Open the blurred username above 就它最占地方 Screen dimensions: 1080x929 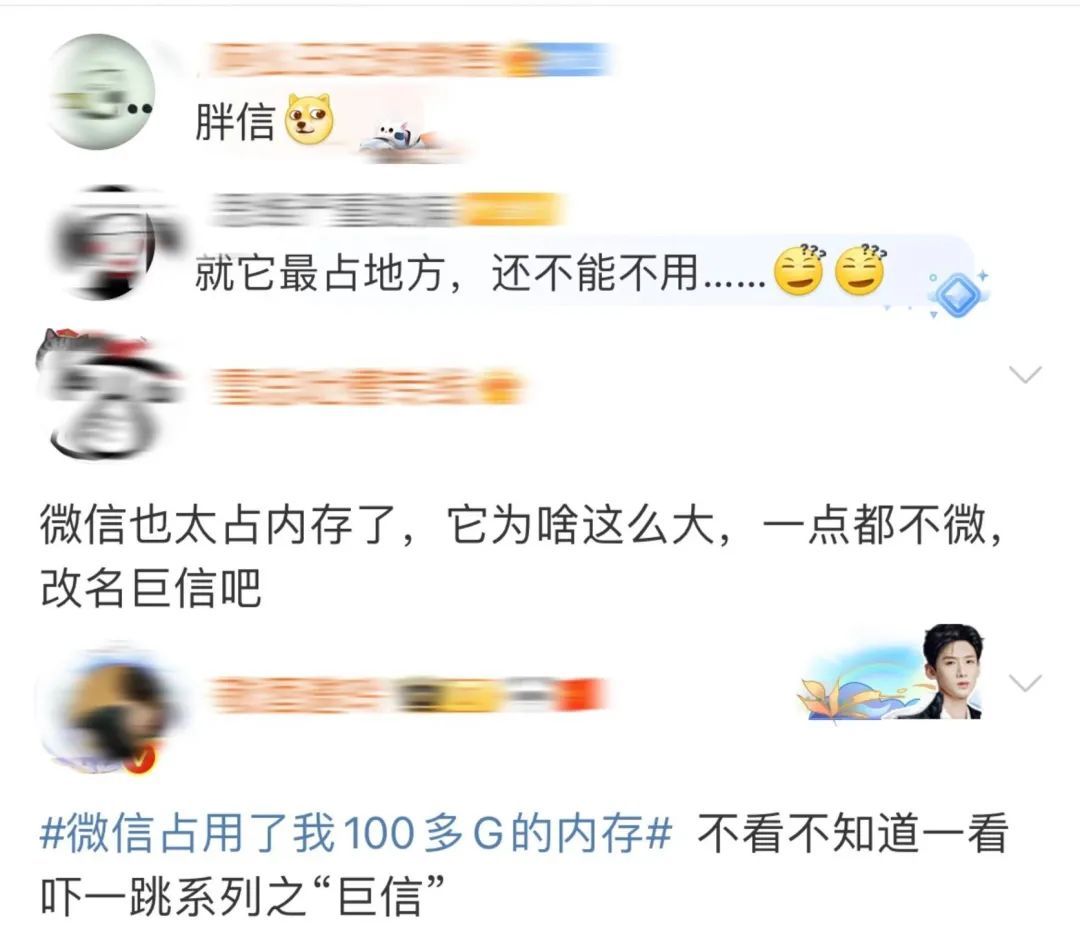click(x=386, y=210)
